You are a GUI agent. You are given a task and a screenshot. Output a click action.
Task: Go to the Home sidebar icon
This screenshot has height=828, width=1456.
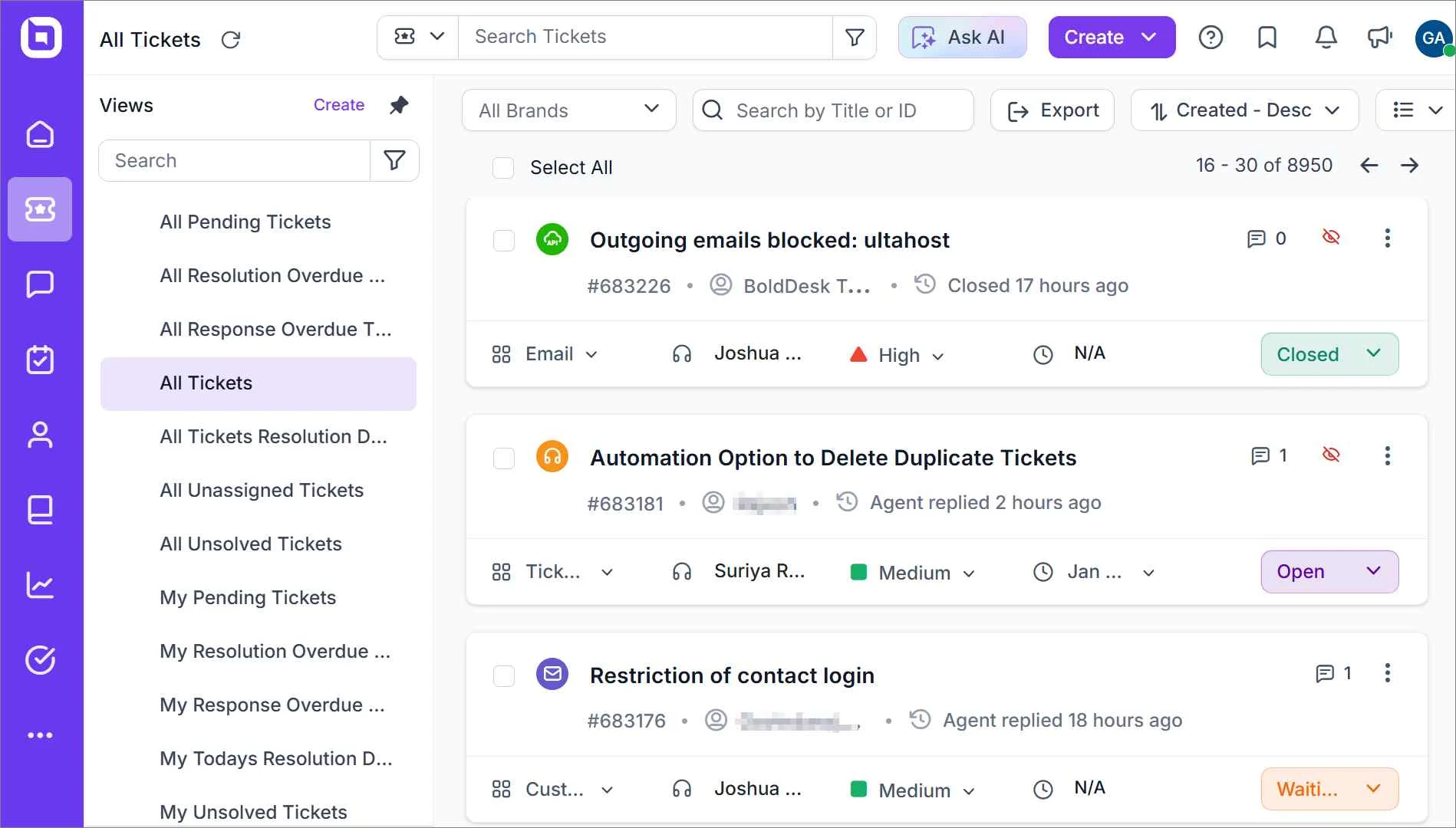(x=41, y=134)
